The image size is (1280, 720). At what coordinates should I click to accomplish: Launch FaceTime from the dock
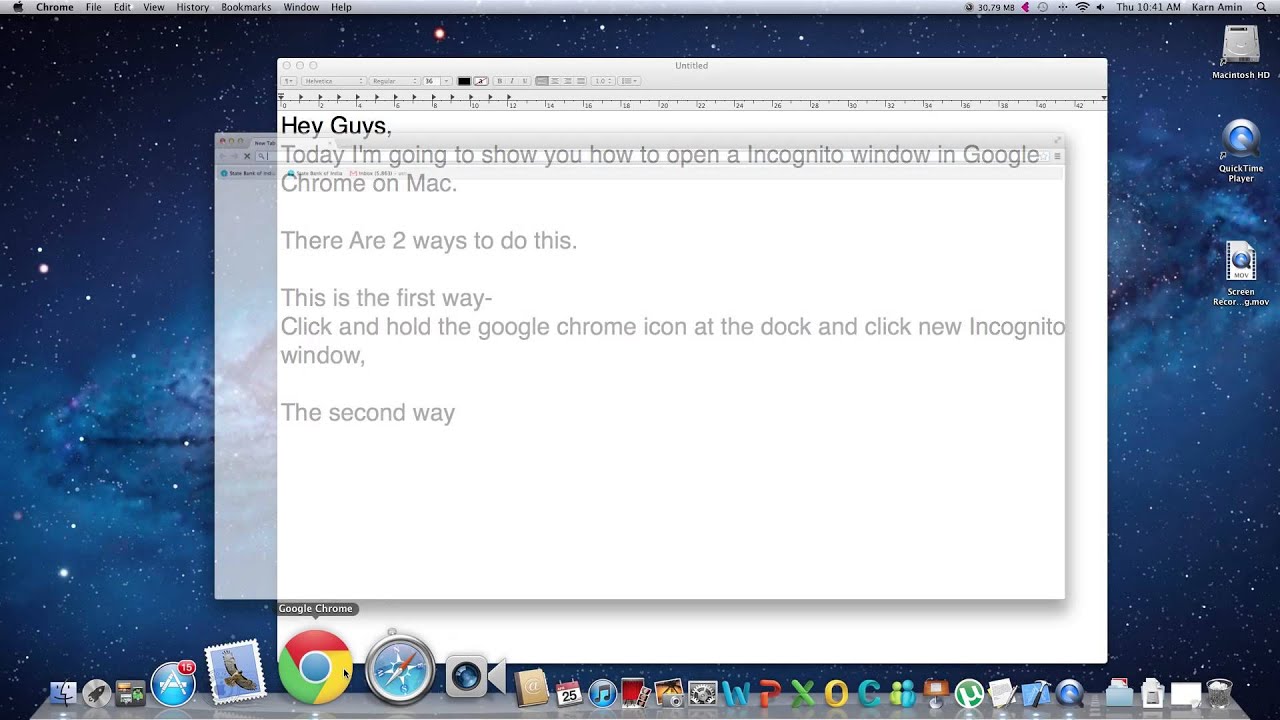coord(474,677)
